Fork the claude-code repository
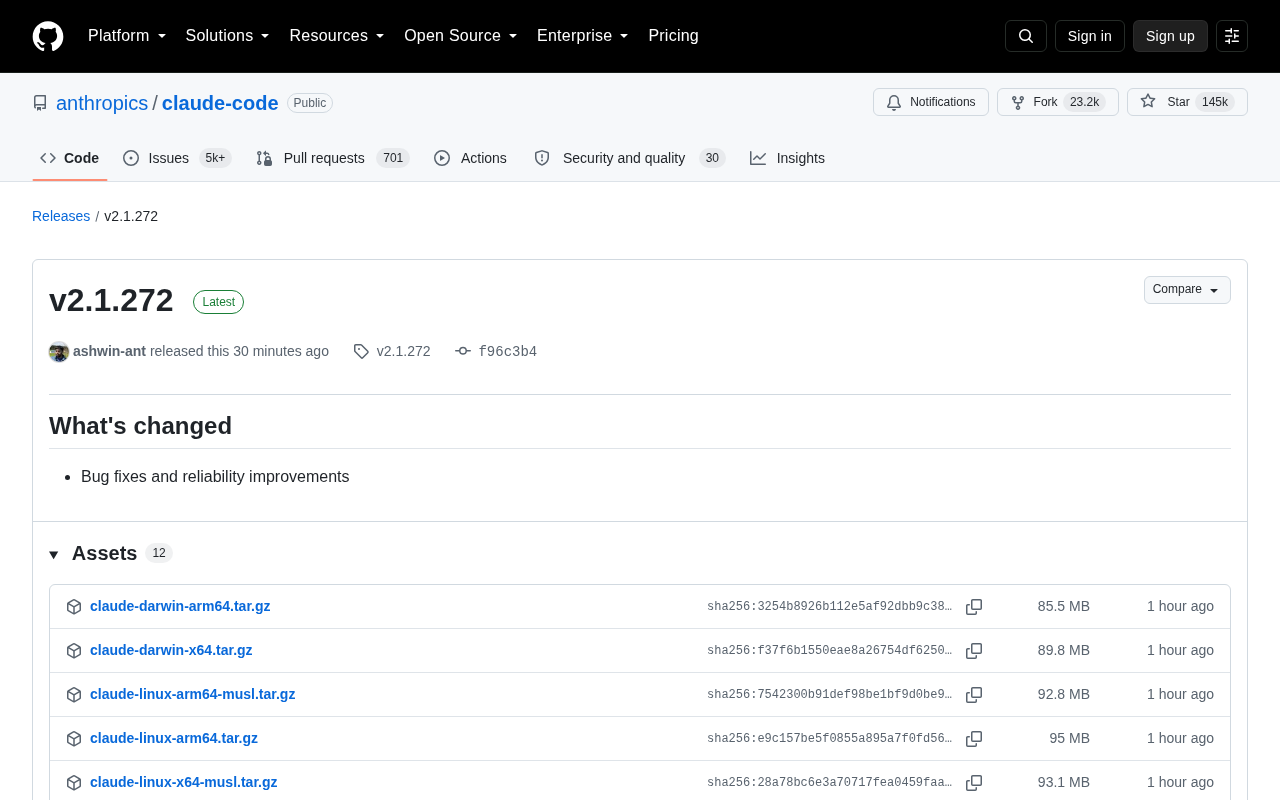This screenshot has height=800, width=1280. pos(1058,102)
